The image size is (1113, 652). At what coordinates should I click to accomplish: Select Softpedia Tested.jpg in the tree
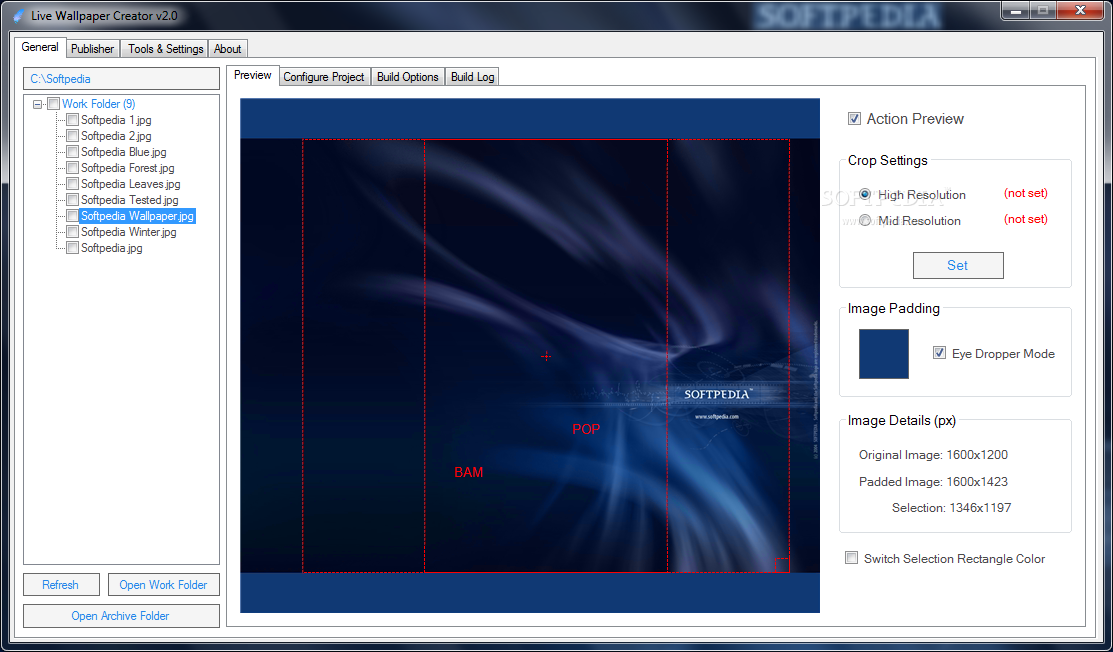[x=130, y=200]
